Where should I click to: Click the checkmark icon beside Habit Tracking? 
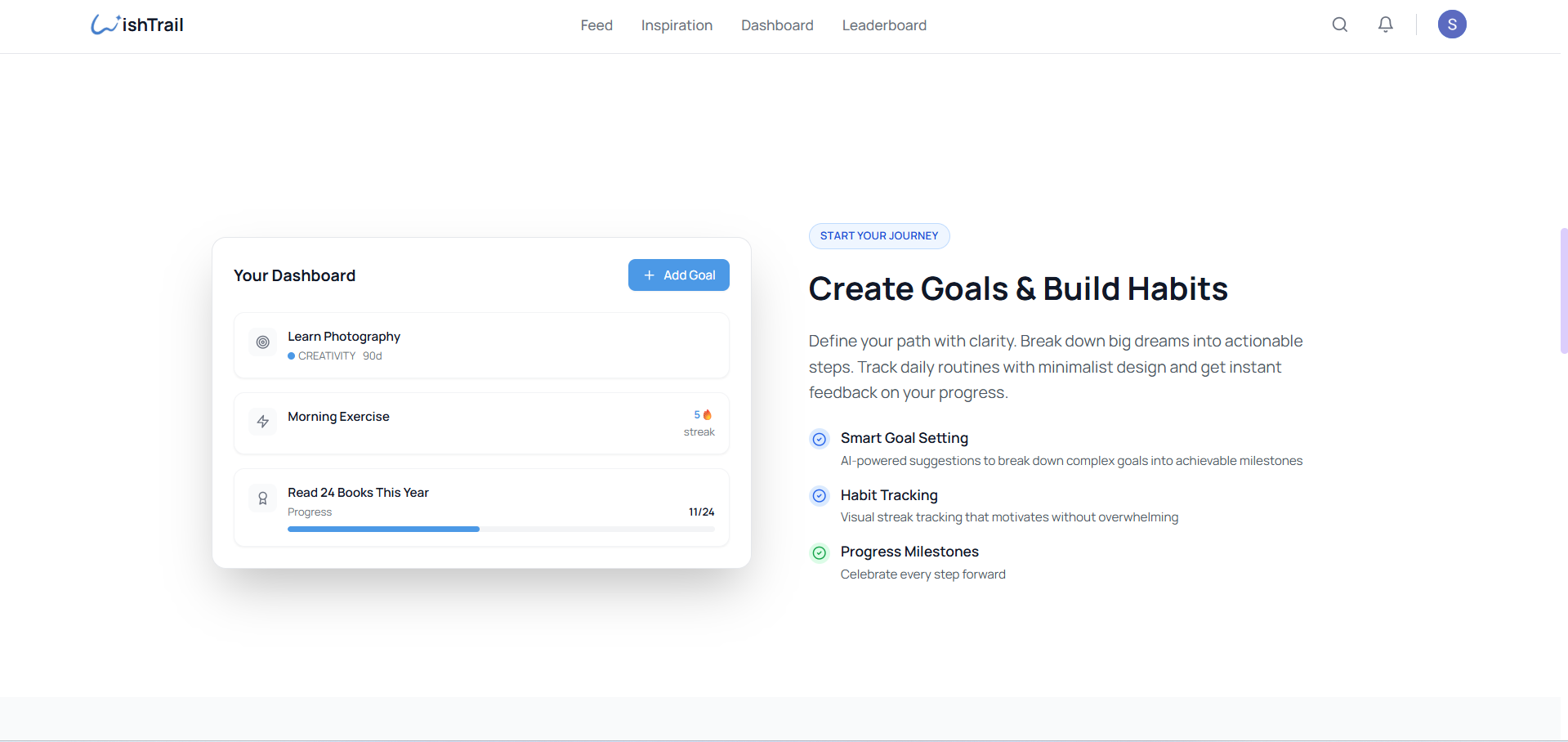(x=820, y=496)
